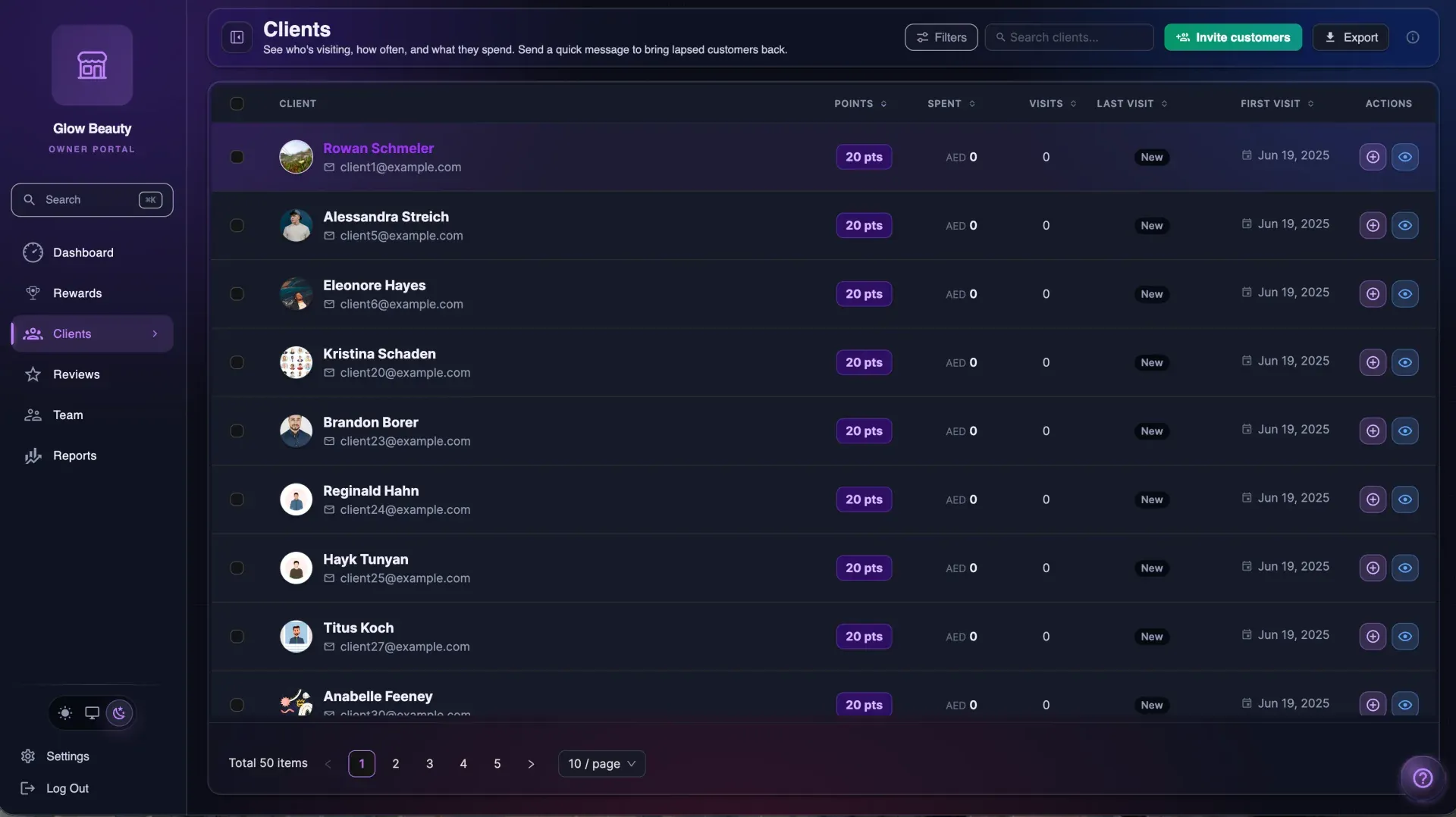Click the Glow Beauty store logo icon

(x=92, y=65)
